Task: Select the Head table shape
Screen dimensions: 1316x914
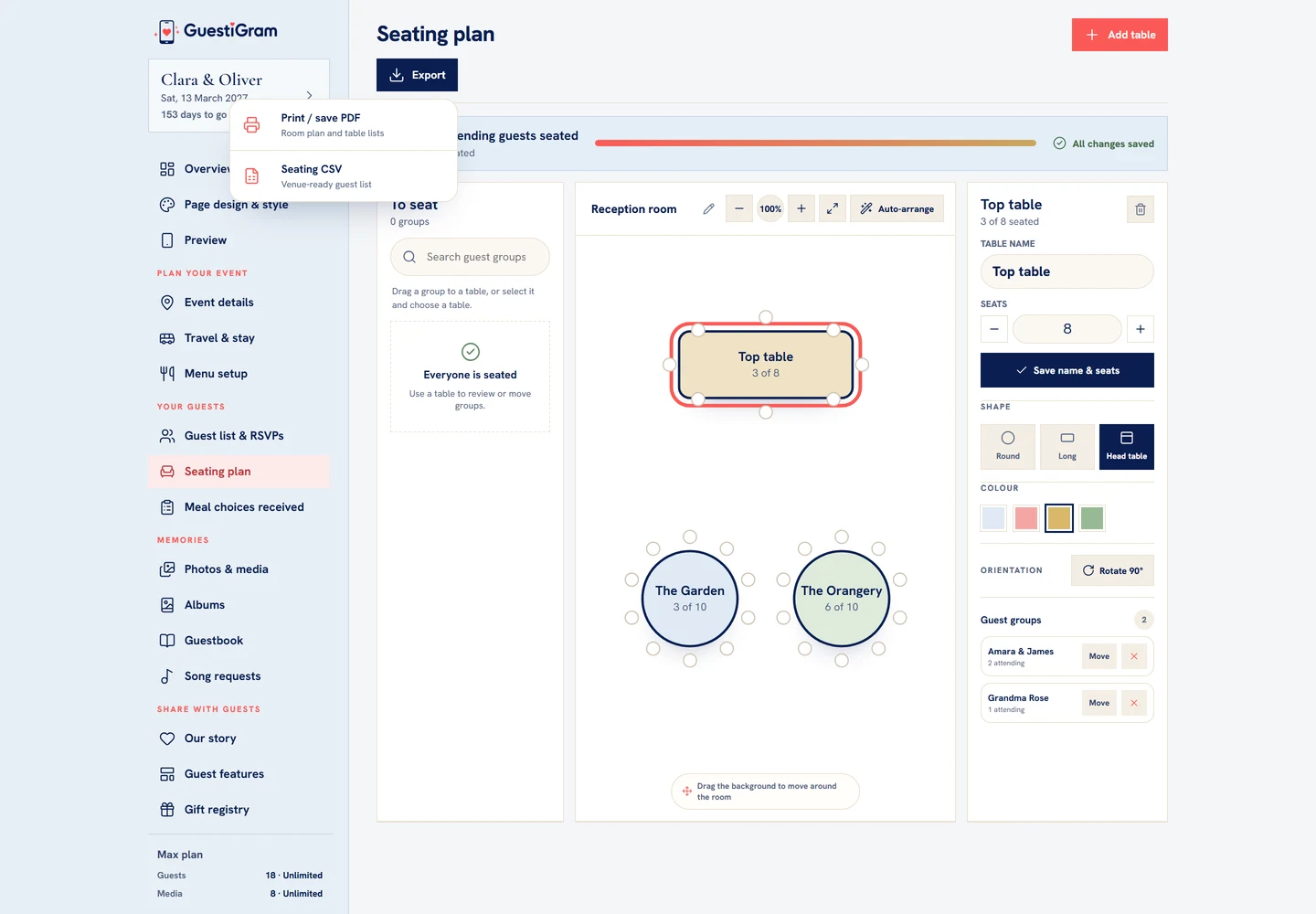Action: point(1127,447)
